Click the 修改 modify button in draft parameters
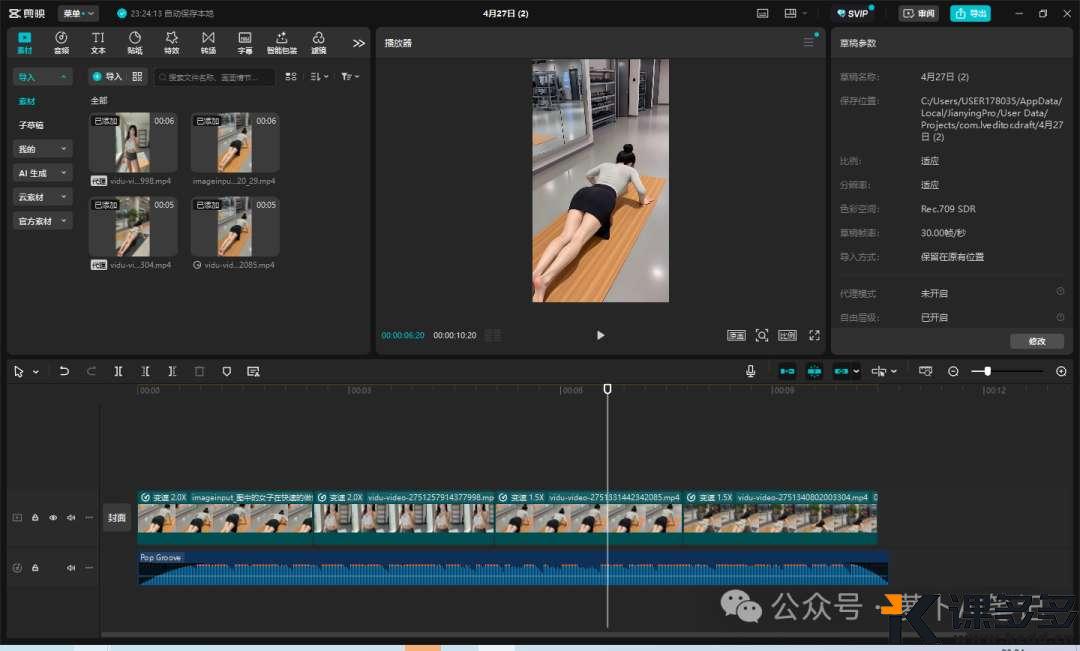 click(1037, 341)
